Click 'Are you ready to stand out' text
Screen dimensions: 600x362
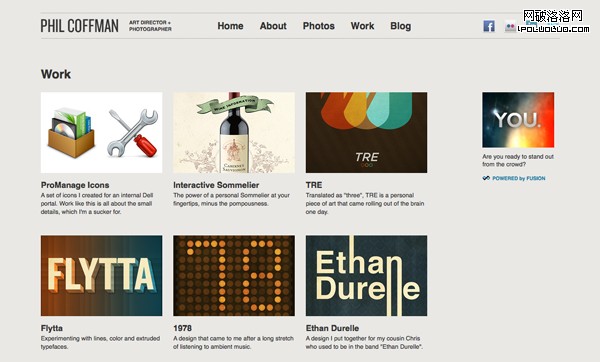(x=518, y=160)
